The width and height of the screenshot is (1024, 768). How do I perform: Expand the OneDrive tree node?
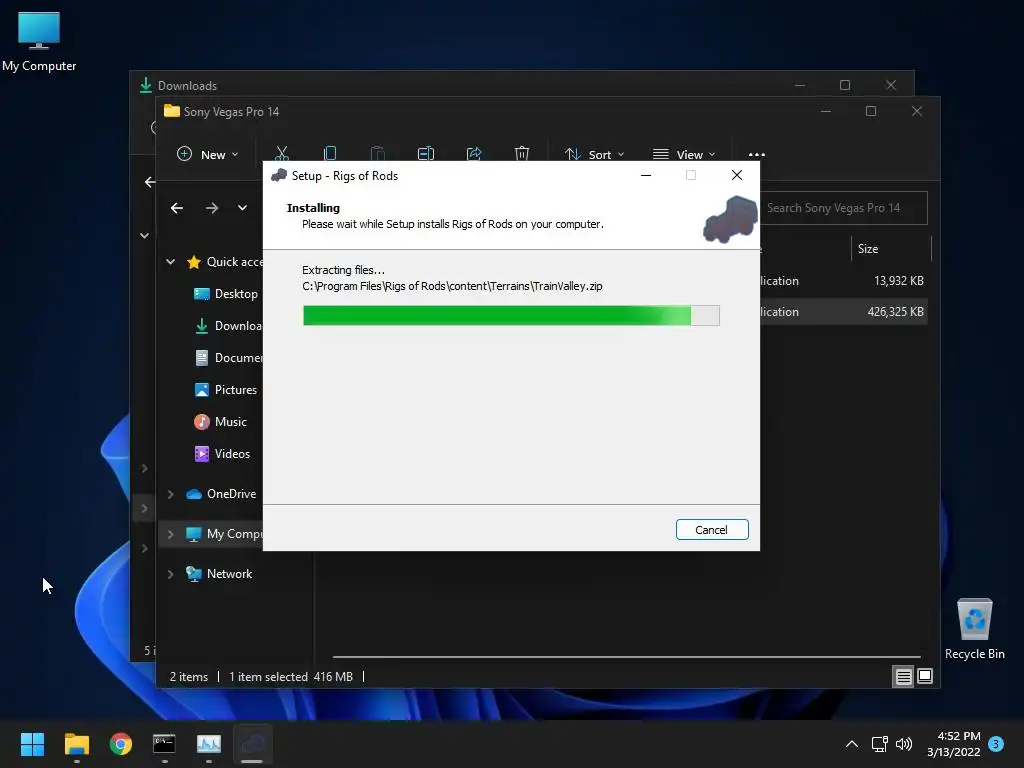tap(170, 494)
